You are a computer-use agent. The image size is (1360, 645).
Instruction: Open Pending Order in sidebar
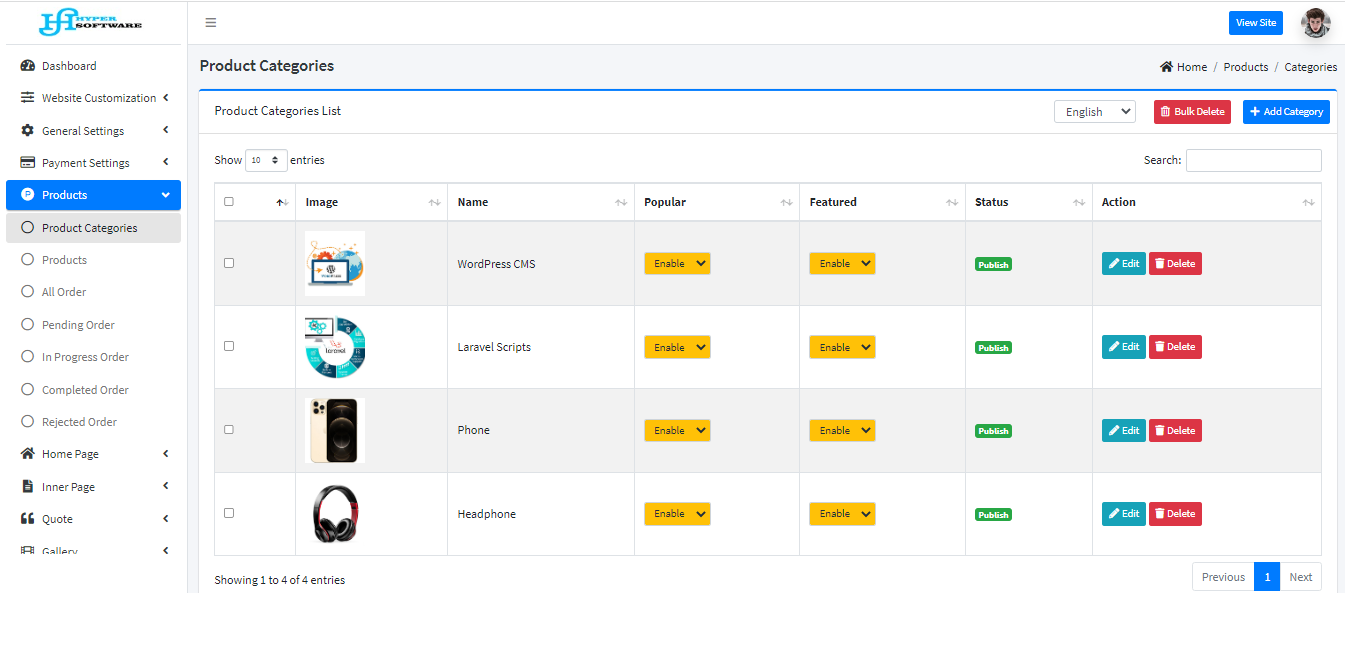pos(78,325)
